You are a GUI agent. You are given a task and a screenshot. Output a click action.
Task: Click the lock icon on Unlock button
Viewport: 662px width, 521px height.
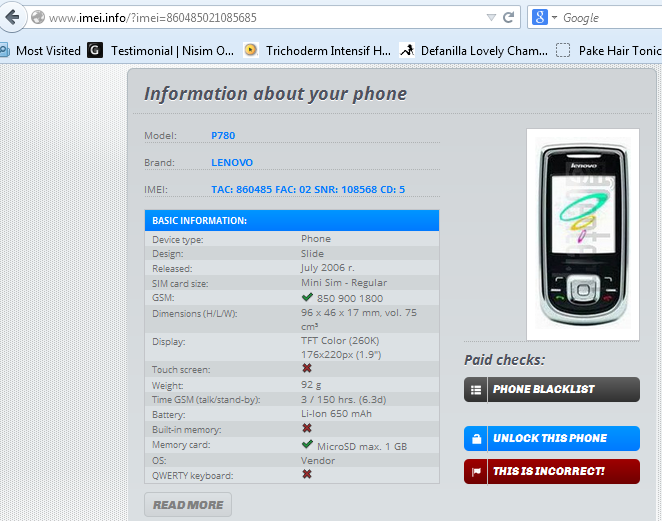[x=476, y=439]
